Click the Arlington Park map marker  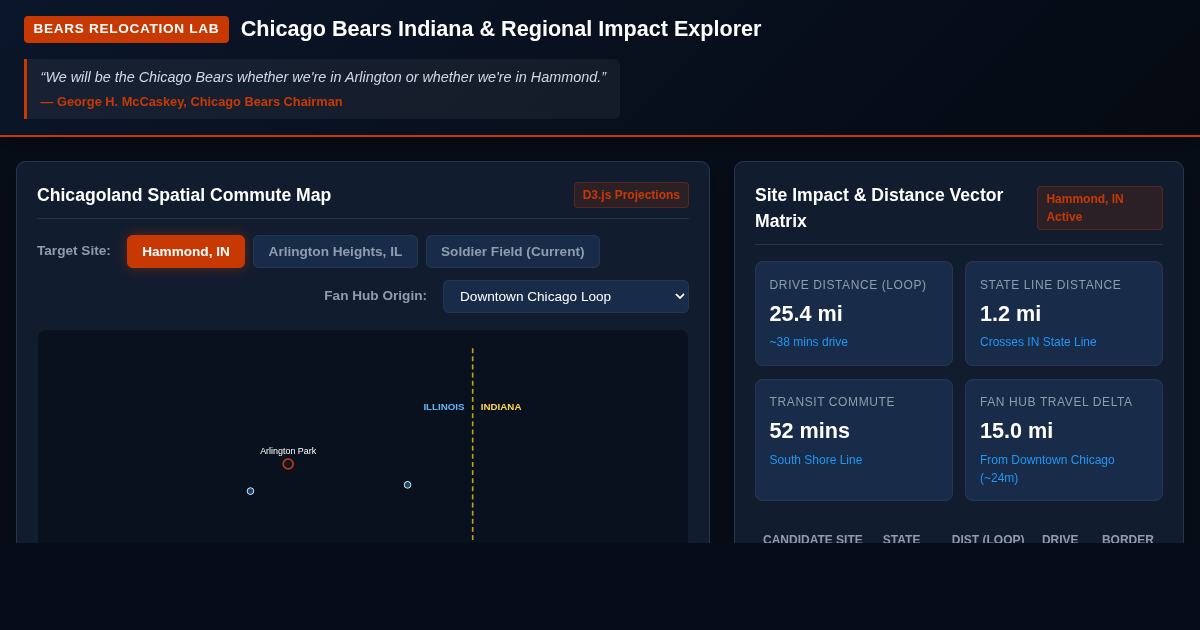(288, 464)
